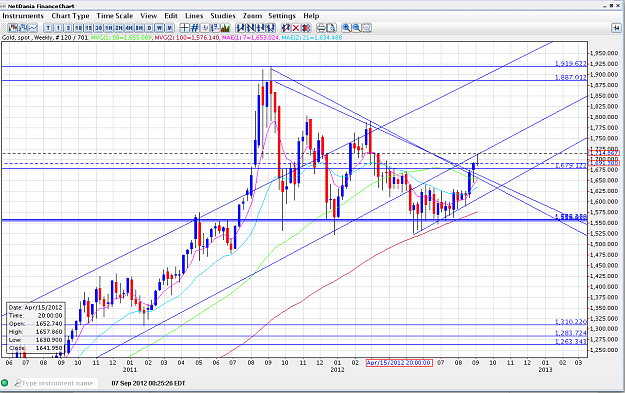Switch time scale to W (weekly)
625x393 pixels.
tap(159, 28)
